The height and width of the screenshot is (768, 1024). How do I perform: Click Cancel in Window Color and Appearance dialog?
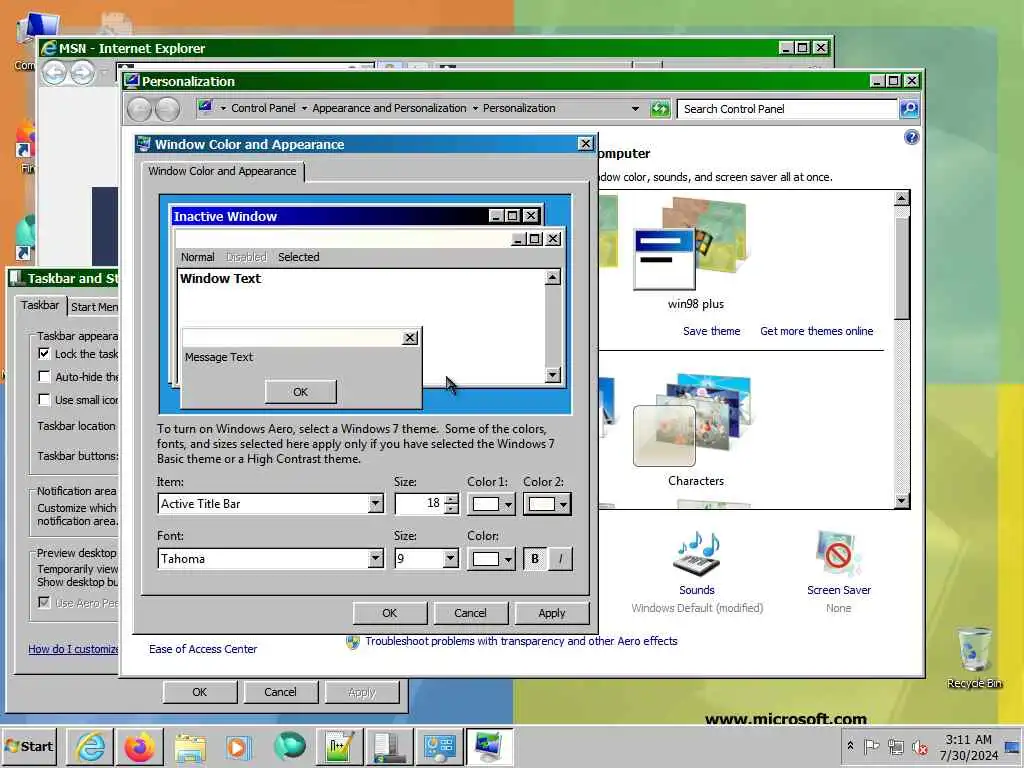point(470,613)
